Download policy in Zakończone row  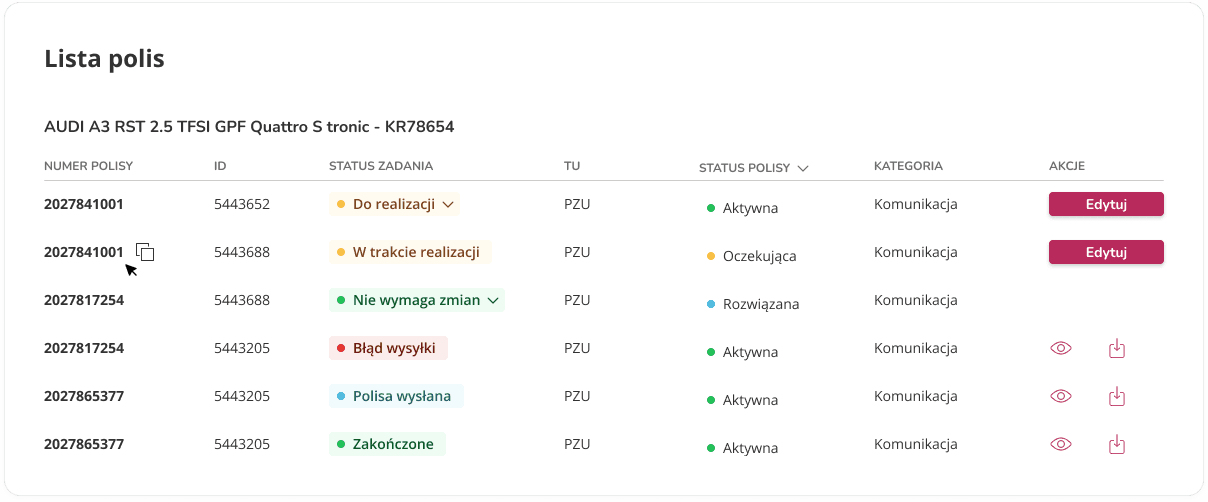[x=1118, y=444]
